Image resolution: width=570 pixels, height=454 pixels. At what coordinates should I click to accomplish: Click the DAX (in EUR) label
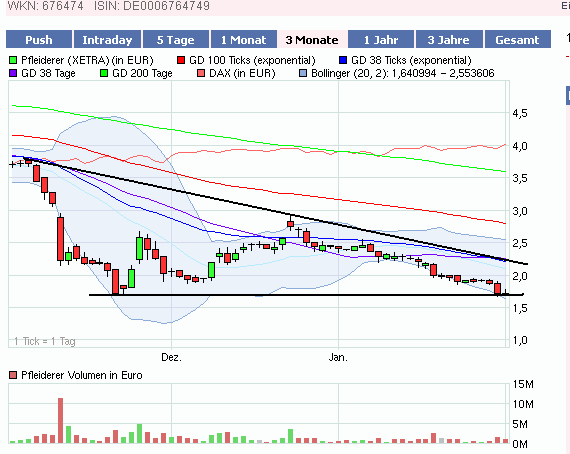point(242,73)
